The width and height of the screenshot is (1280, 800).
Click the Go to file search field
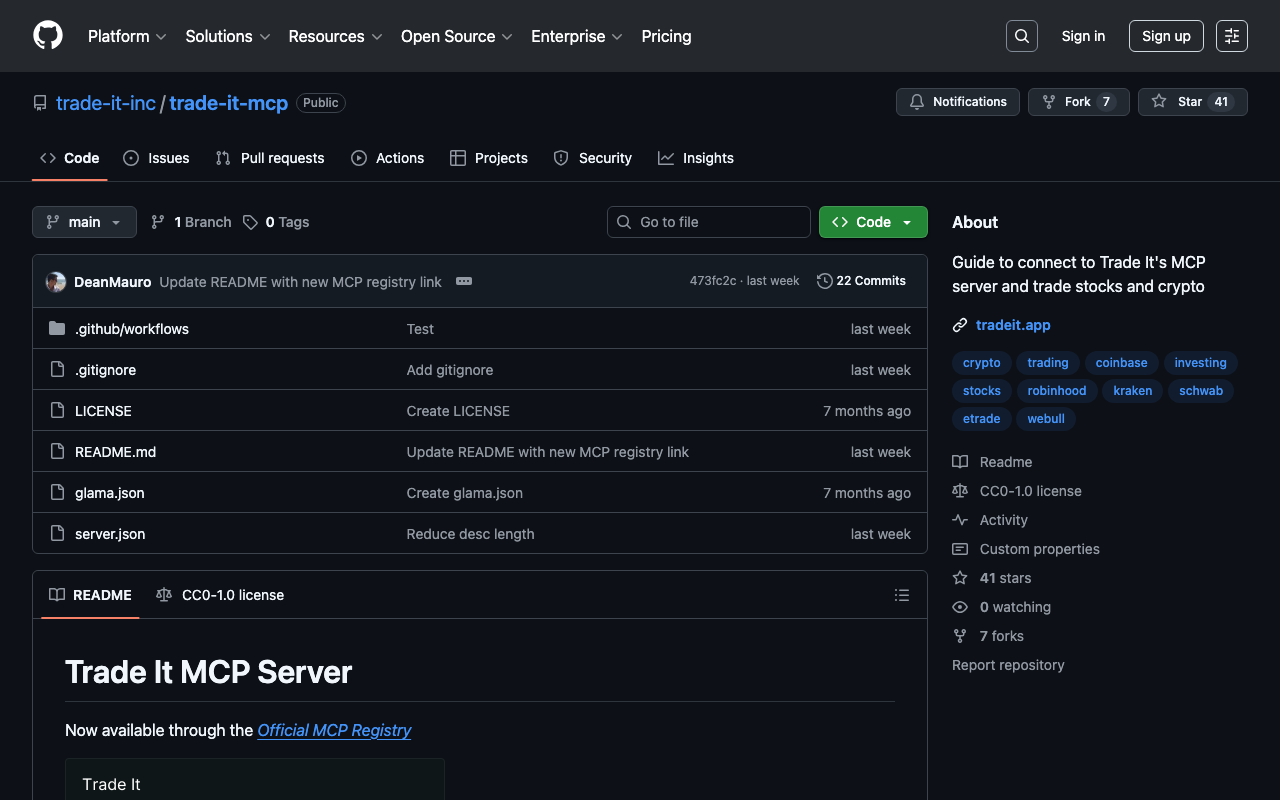[709, 222]
